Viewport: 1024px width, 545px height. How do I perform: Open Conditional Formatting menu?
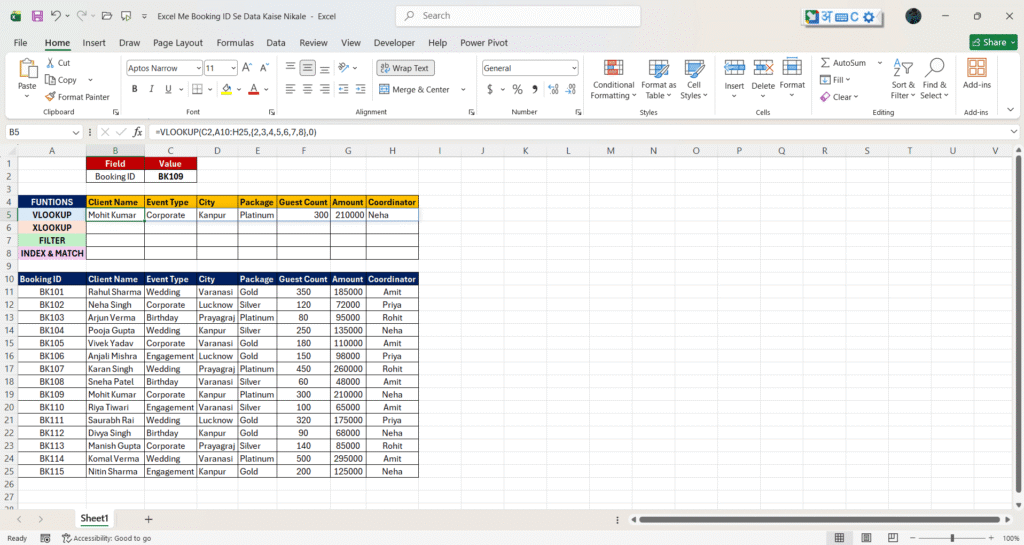tap(613, 80)
